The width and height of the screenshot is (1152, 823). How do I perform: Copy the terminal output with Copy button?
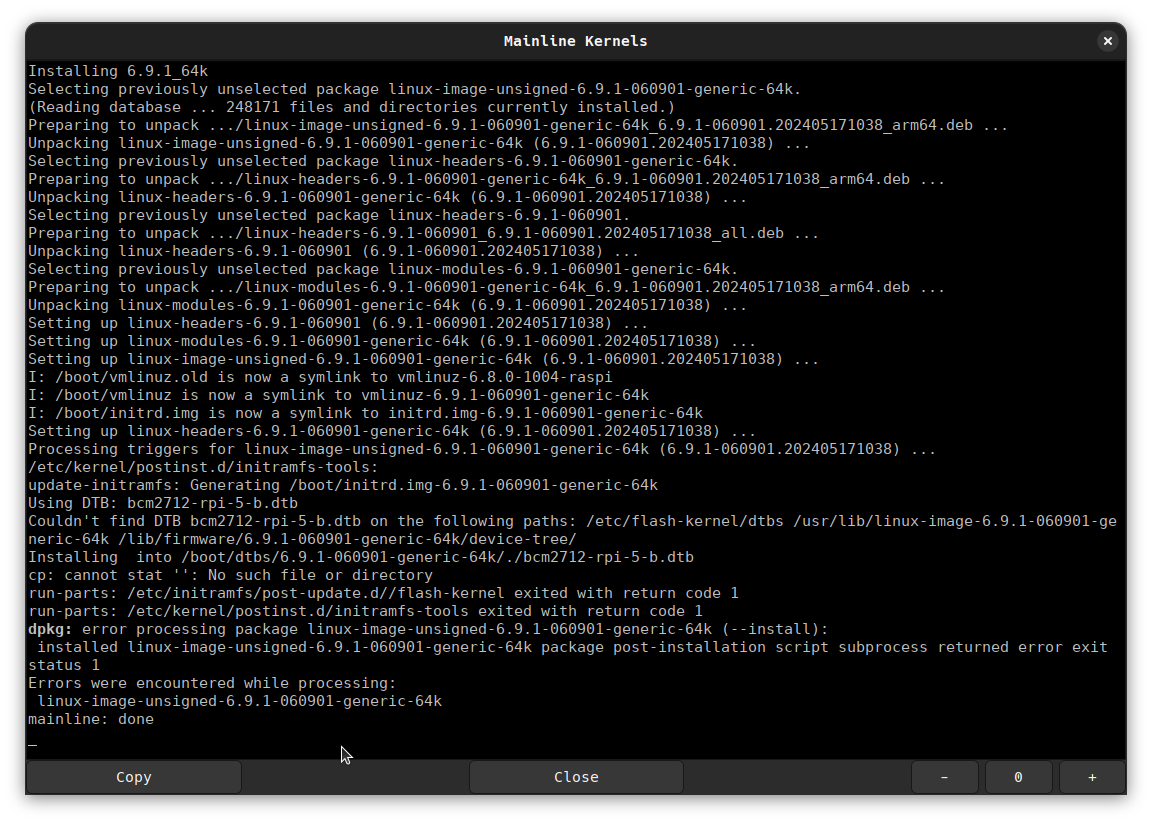(134, 777)
